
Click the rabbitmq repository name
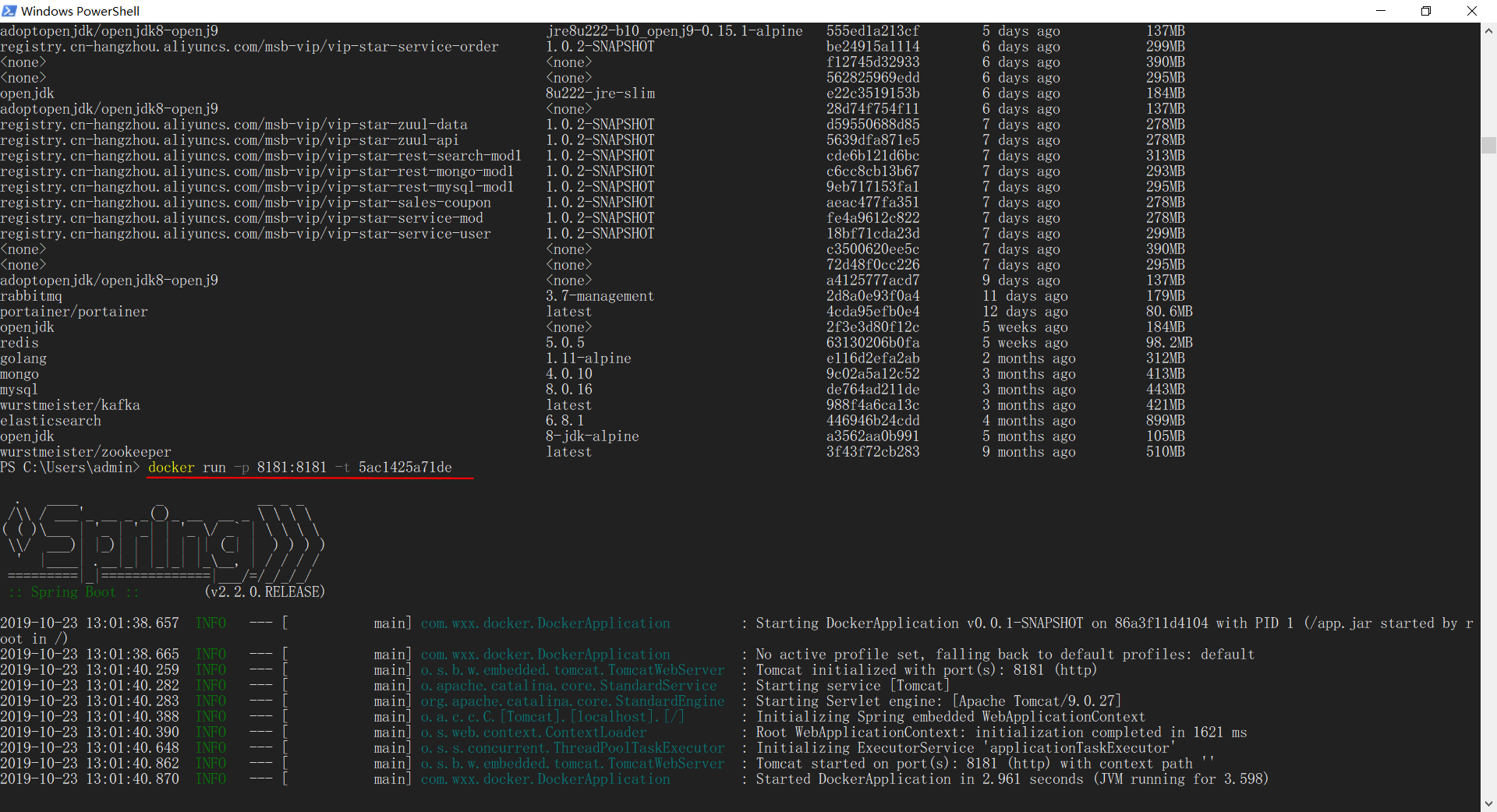[31, 296]
